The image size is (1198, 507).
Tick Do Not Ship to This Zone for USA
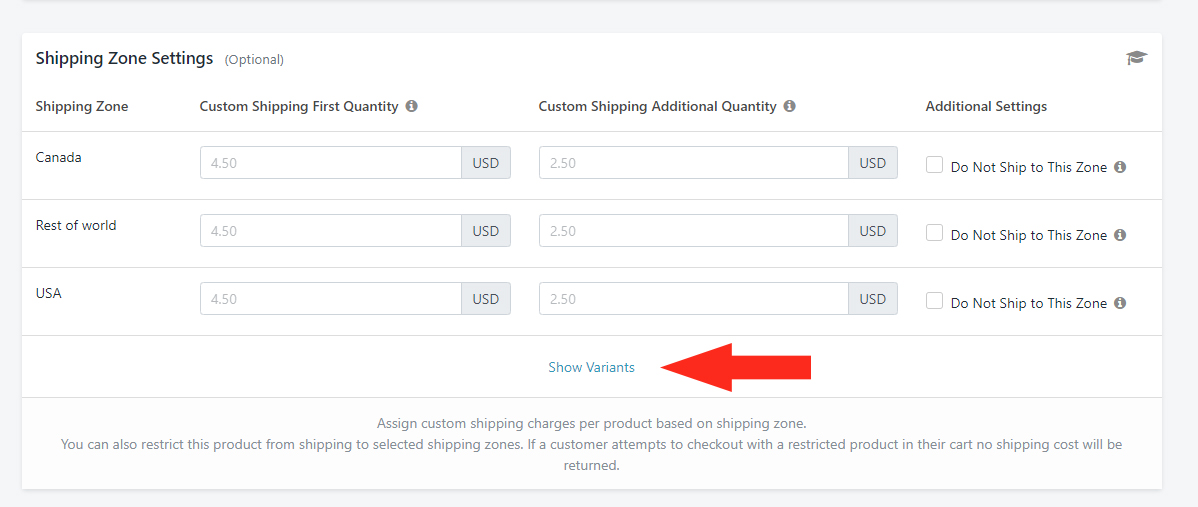pos(934,301)
